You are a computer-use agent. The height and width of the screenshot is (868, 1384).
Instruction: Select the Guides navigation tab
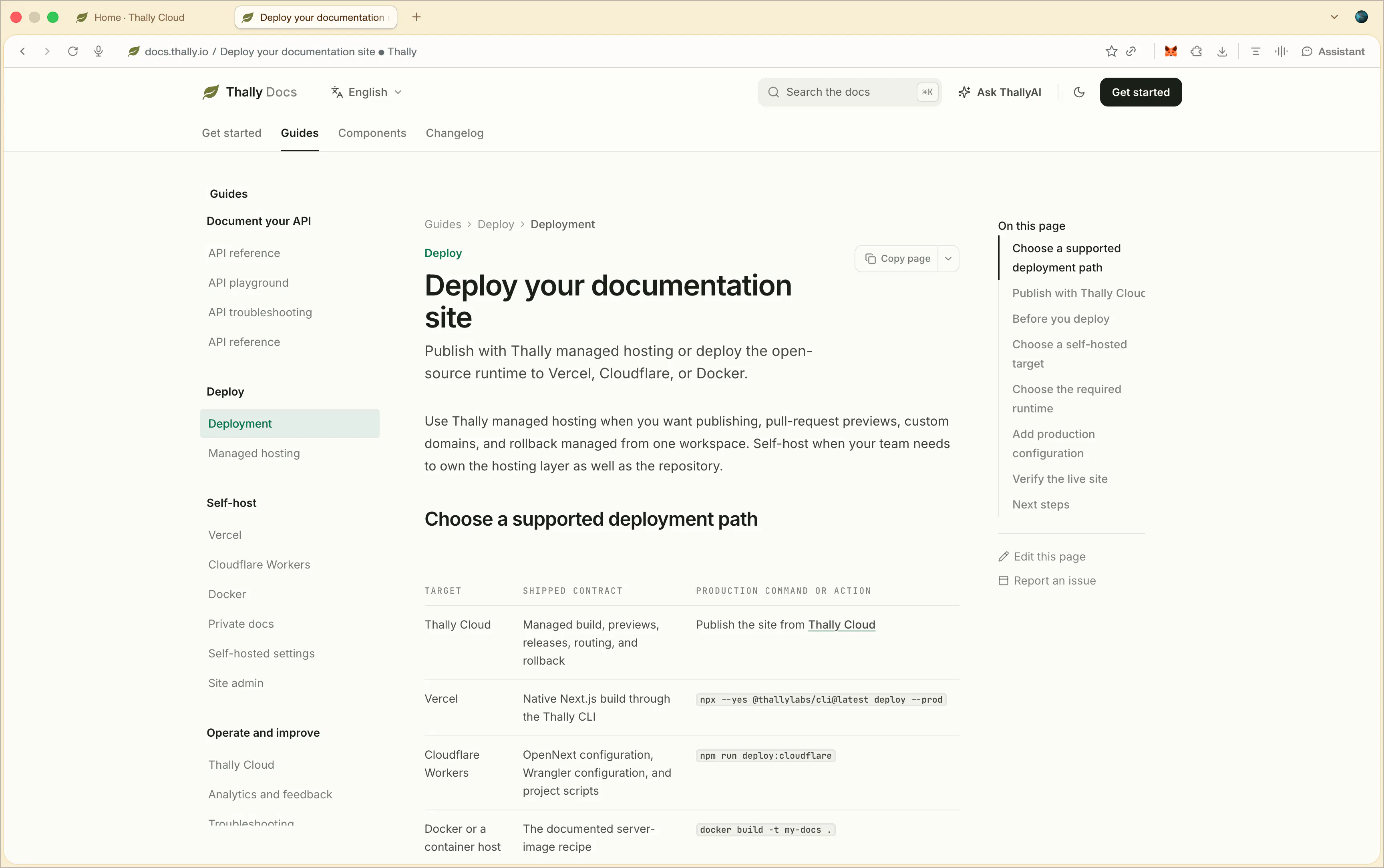pos(300,133)
